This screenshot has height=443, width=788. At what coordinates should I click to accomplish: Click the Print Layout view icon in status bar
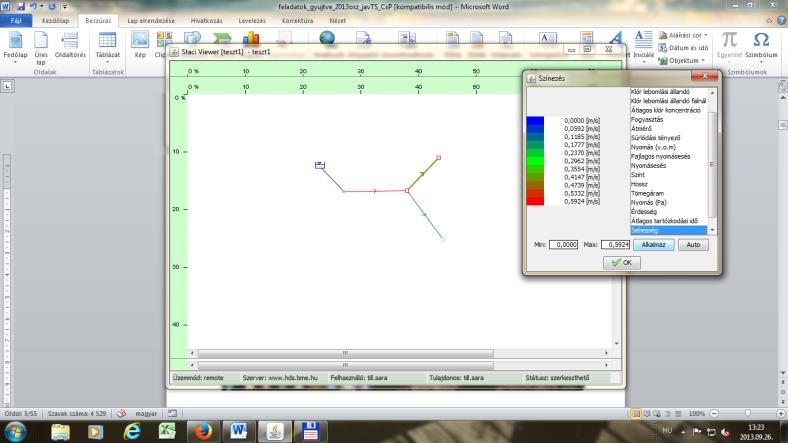click(x=636, y=413)
